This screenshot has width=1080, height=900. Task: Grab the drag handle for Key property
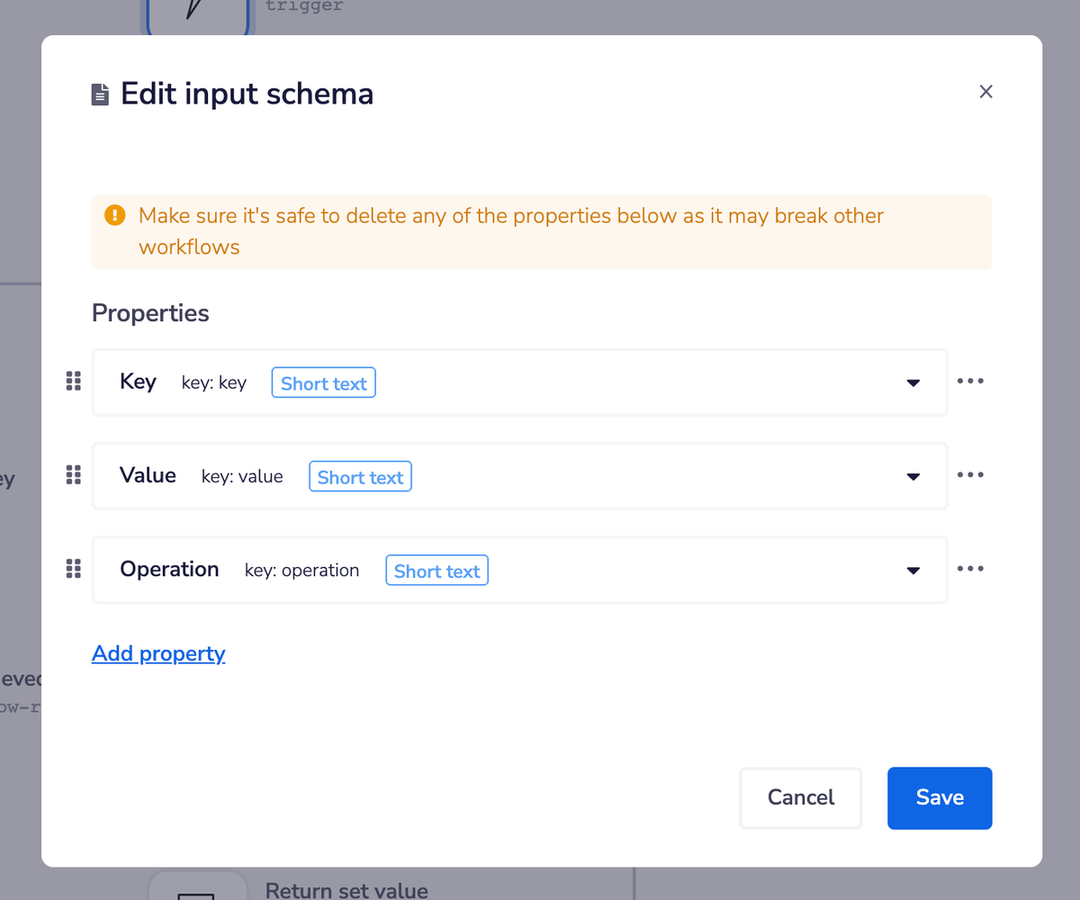click(73, 381)
